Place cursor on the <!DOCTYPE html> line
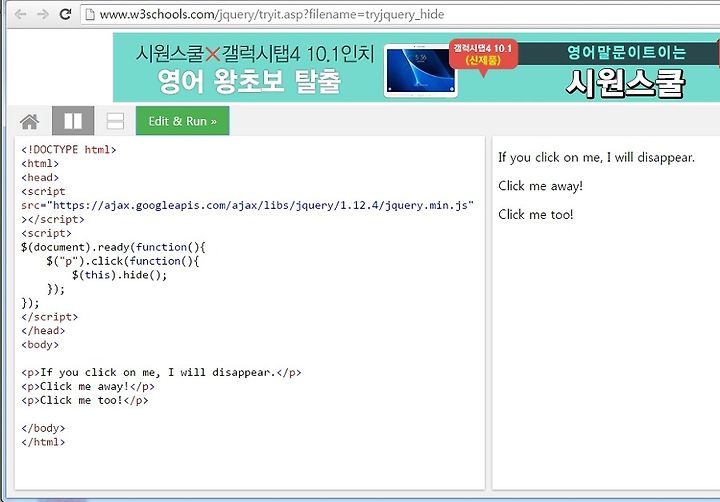 68,150
